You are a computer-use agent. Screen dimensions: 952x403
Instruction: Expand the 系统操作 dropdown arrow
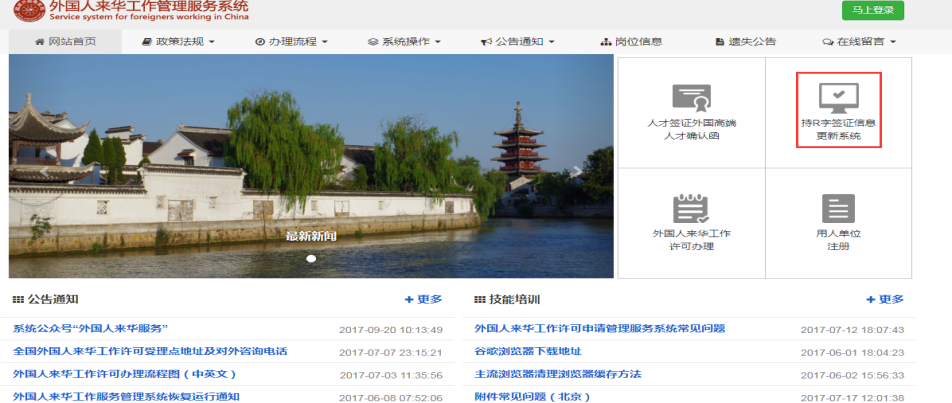click(438, 42)
